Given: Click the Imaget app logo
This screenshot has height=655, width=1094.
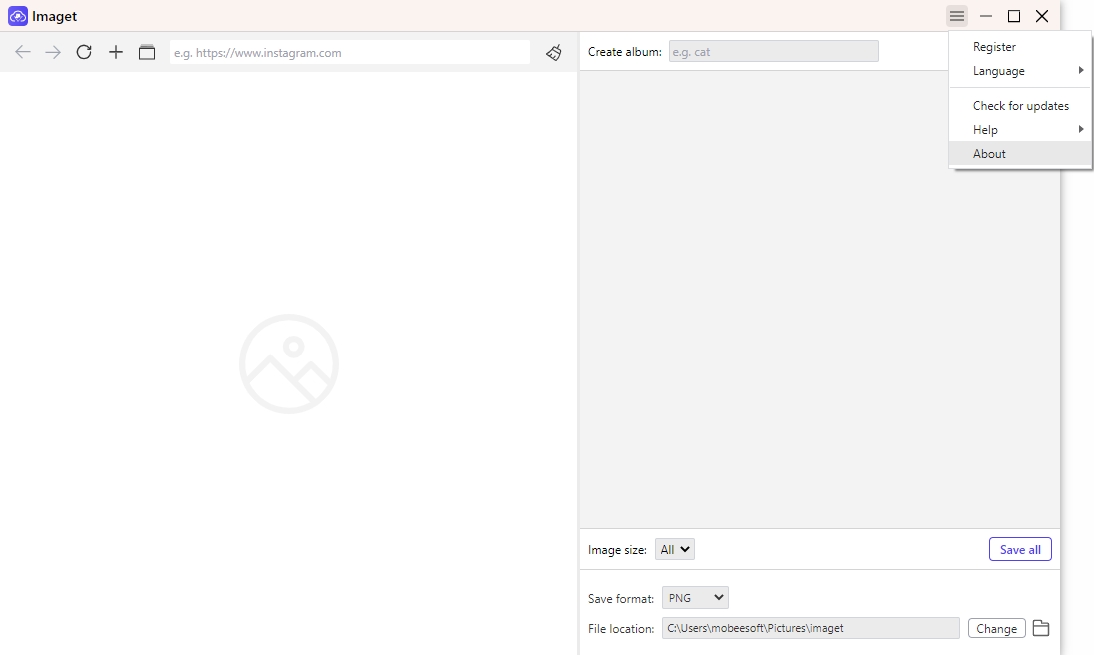Looking at the screenshot, I should point(17,16).
